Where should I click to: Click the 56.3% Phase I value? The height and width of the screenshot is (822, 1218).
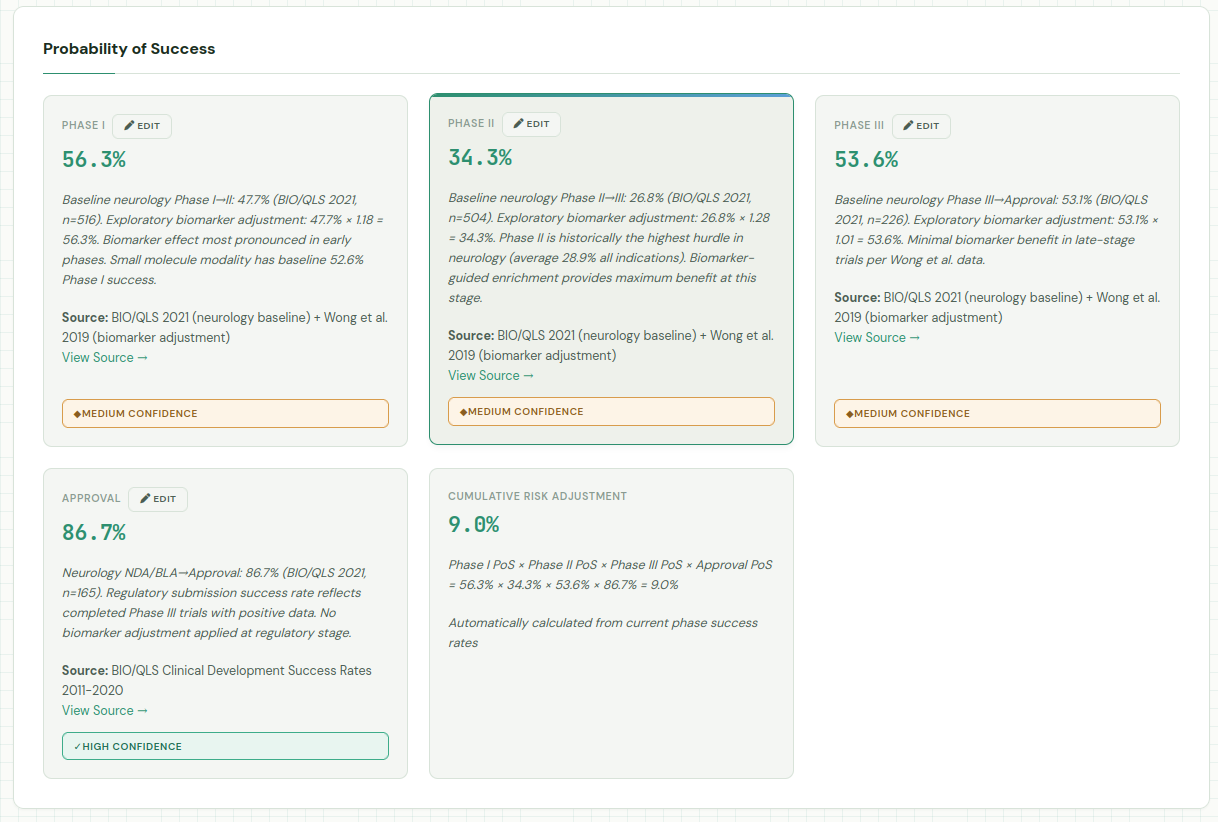(94, 160)
